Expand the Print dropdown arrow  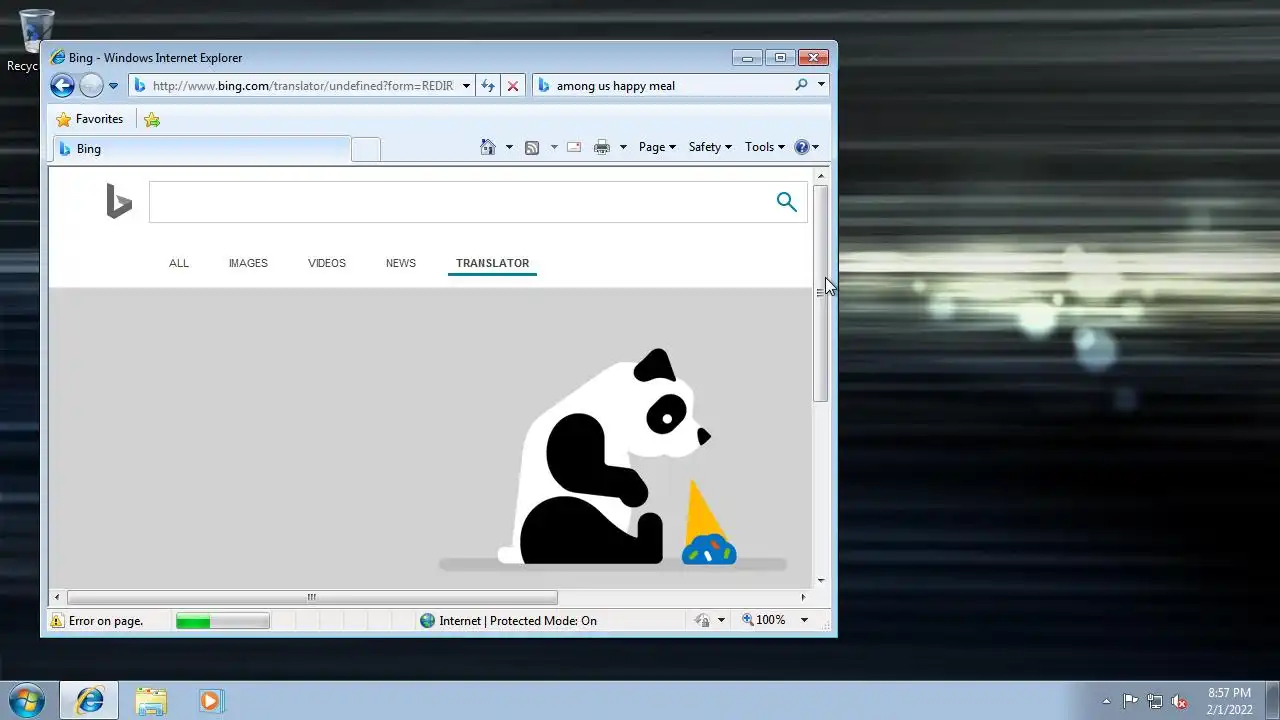623,147
